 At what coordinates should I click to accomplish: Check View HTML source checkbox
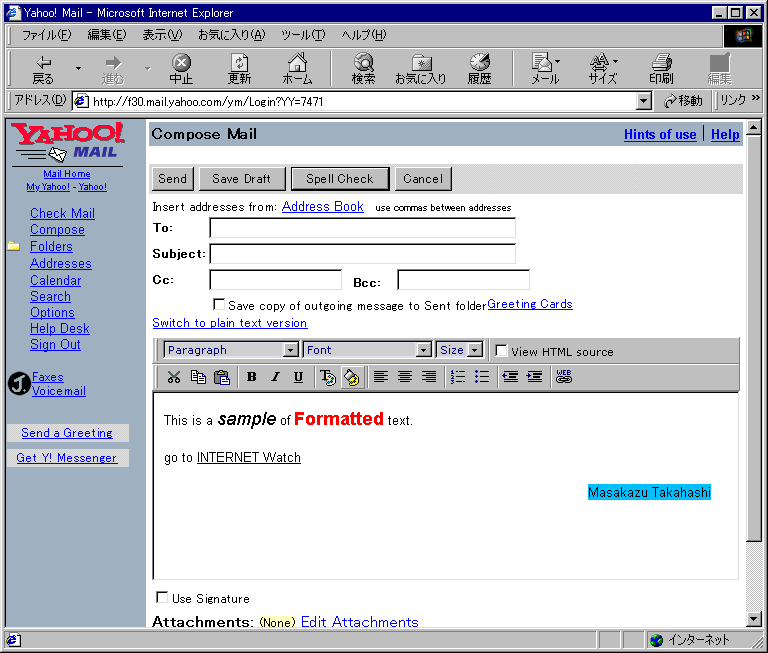[501, 350]
